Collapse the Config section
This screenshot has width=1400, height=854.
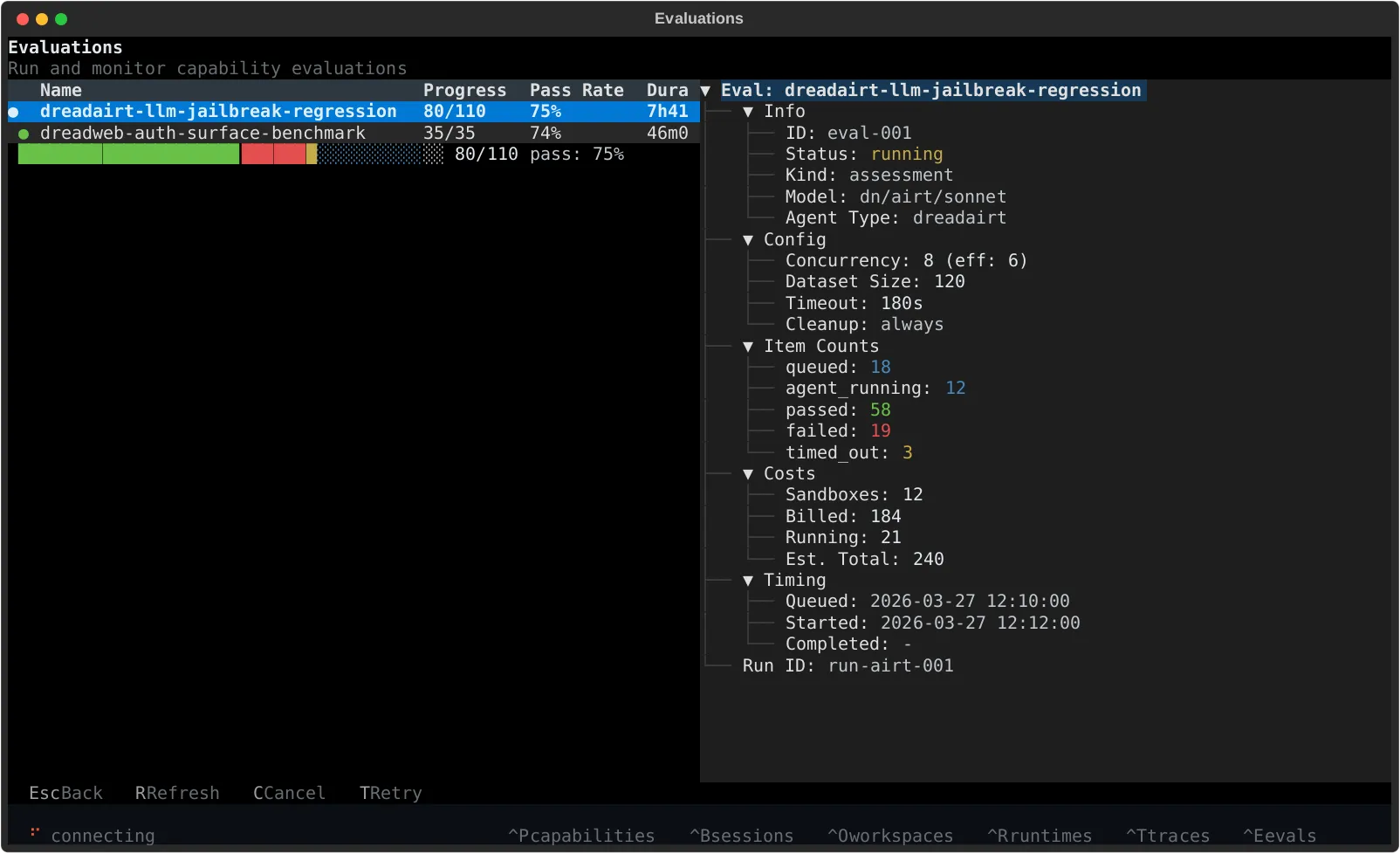(x=748, y=240)
